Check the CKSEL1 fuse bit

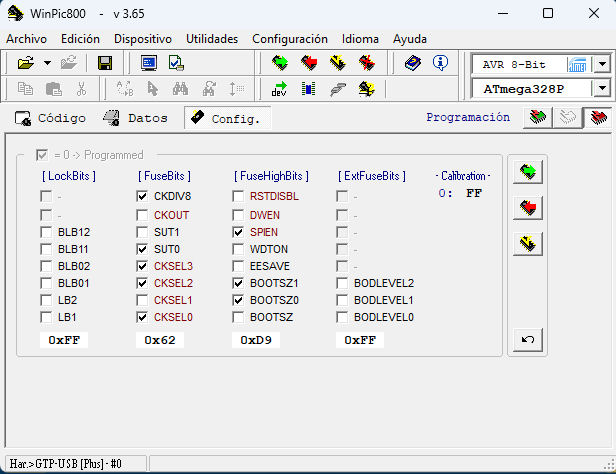(x=142, y=300)
